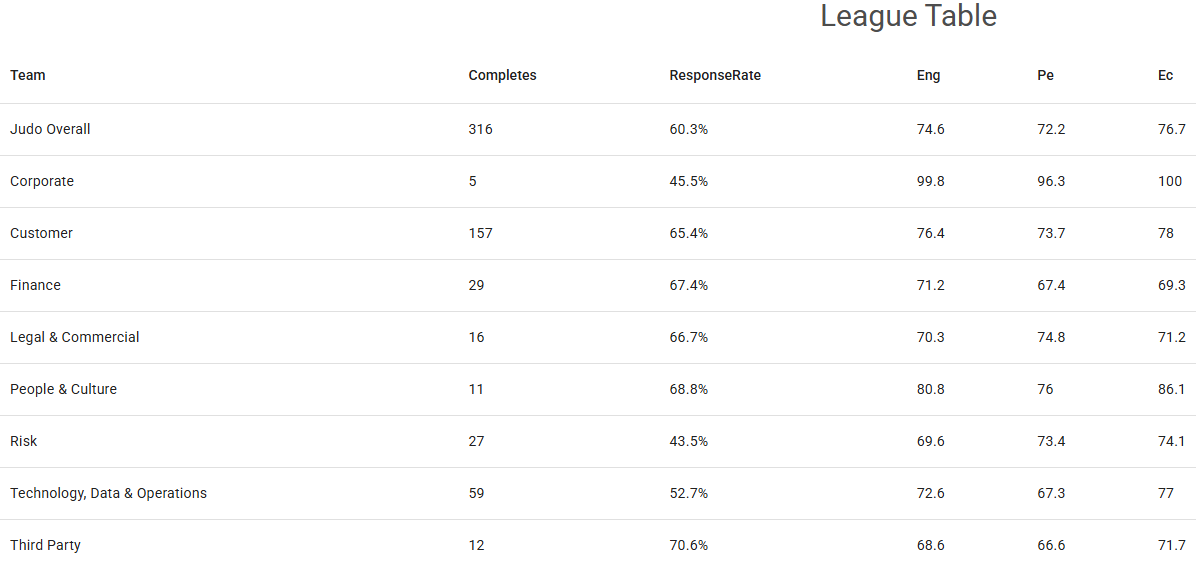Image resolution: width=1196 pixels, height=570 pixels.
Task: Click Corporate's 99.8 Eng score
Action: pos(930,181)
